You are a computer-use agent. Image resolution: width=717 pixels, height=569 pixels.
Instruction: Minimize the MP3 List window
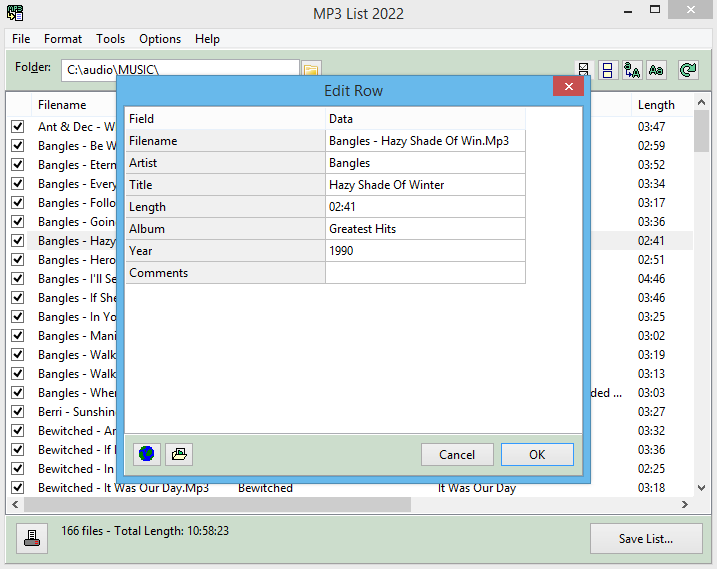pos(628,11)
